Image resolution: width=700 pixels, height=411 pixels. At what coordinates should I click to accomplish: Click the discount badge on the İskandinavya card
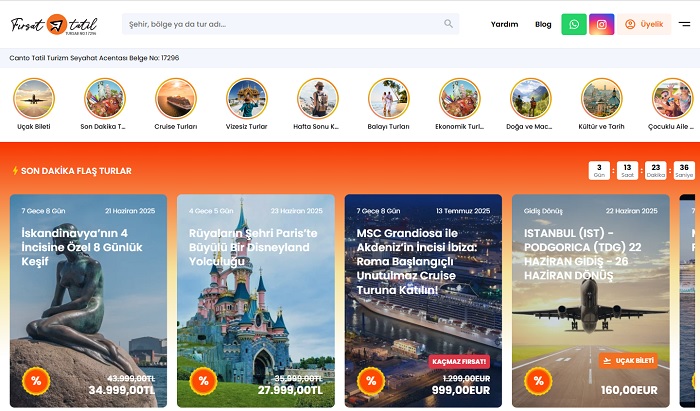[x=36, y=381]
